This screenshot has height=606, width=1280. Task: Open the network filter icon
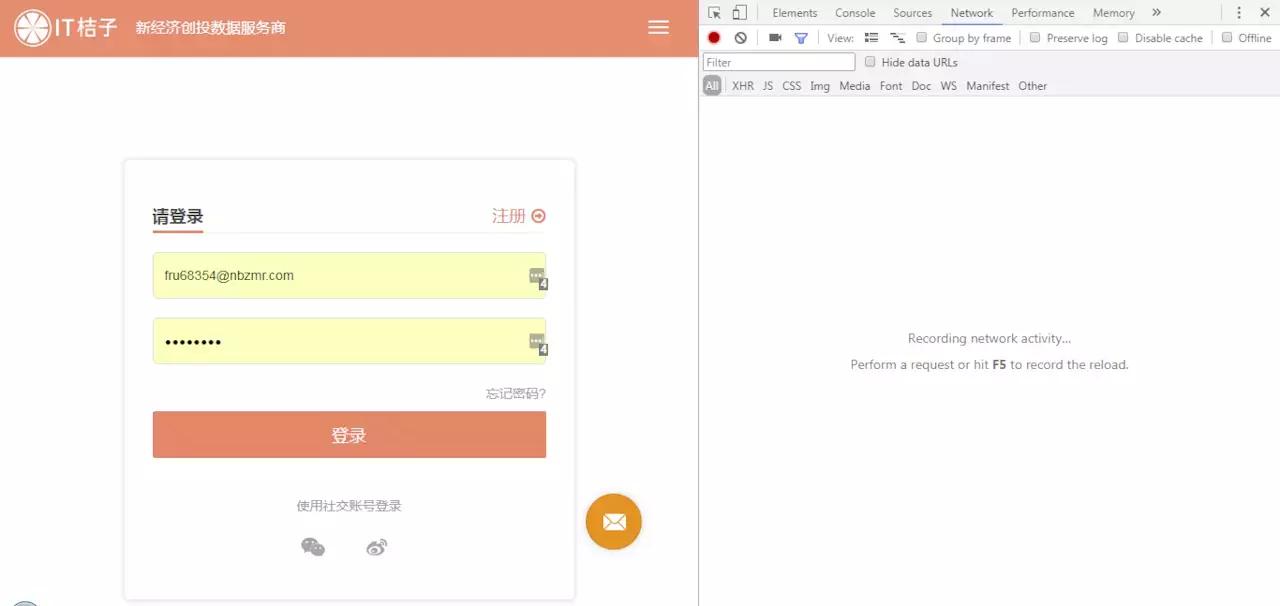pyautogui.click(x=800, y=37)
